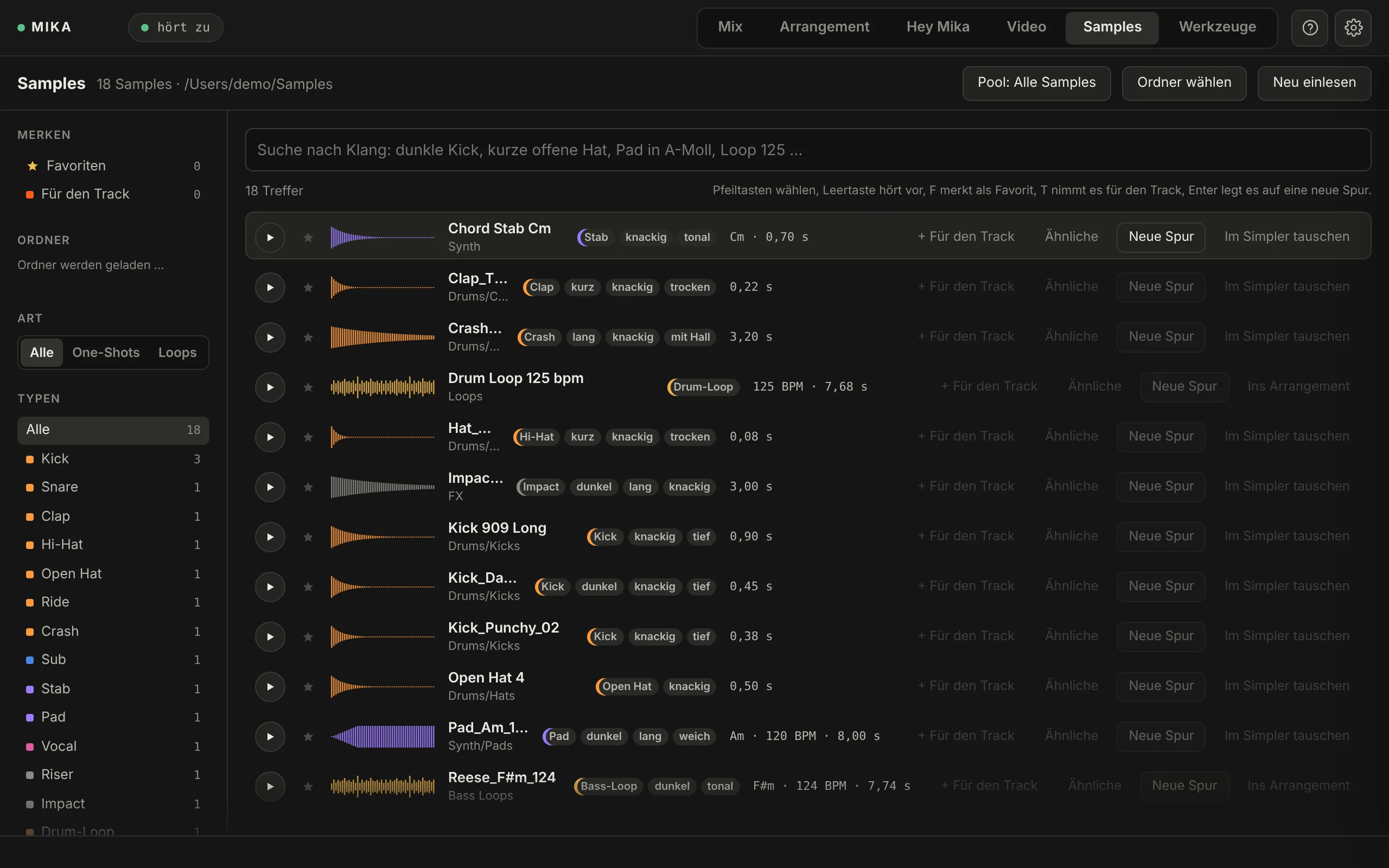The image size is (1389, 868).
Task: Focus the sound search field
Action: 808,150
